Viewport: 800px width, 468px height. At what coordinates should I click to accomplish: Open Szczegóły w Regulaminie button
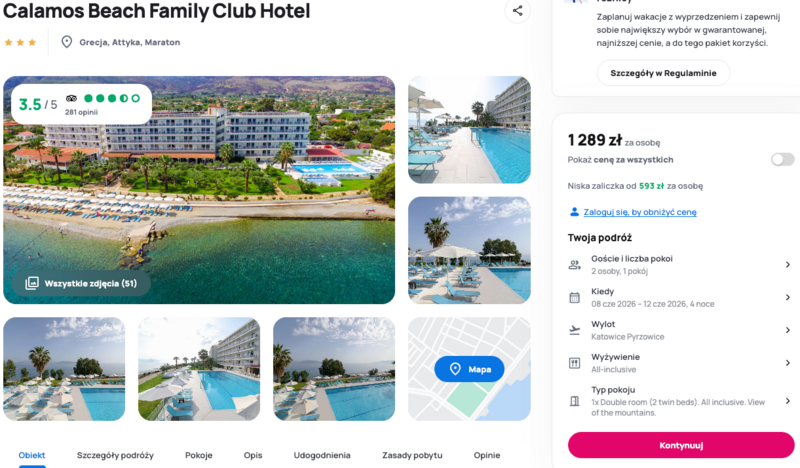[x=663, y=73]
